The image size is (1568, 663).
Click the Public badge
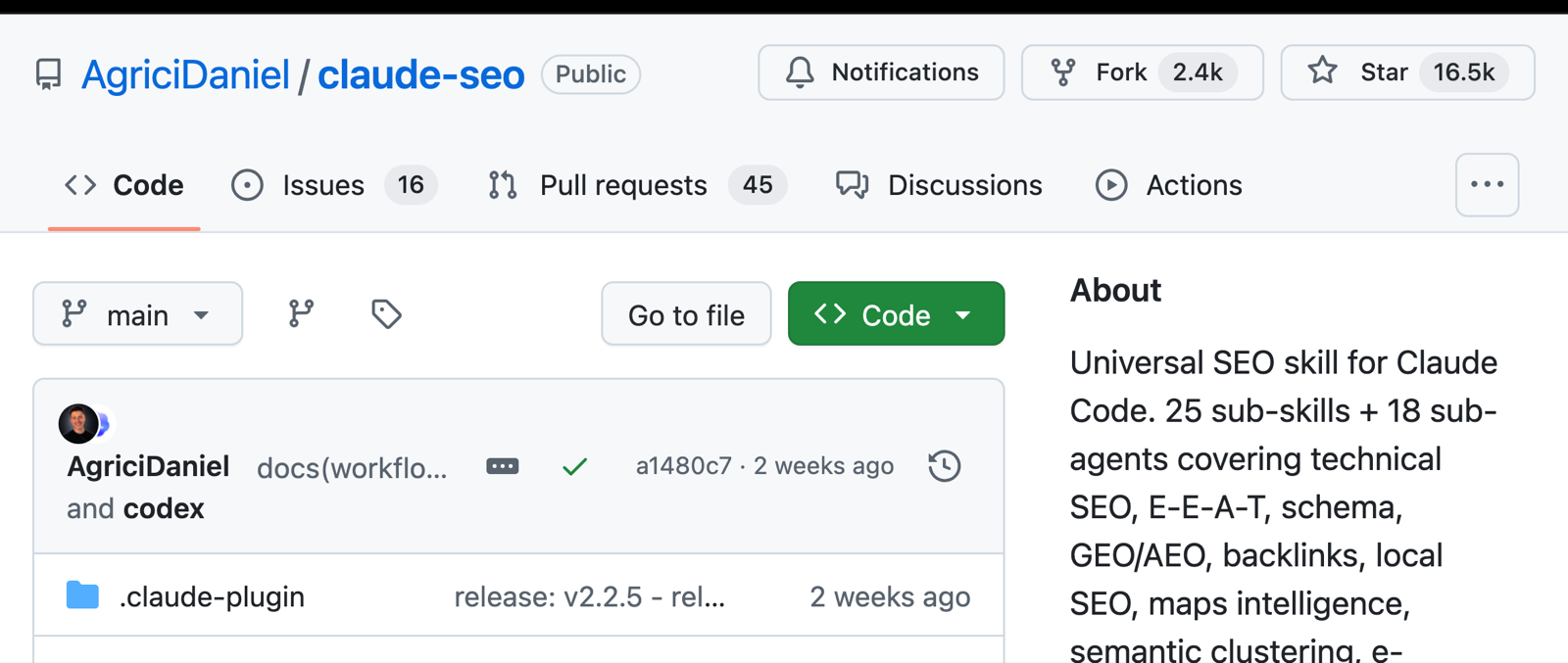[x=591, y=74]
